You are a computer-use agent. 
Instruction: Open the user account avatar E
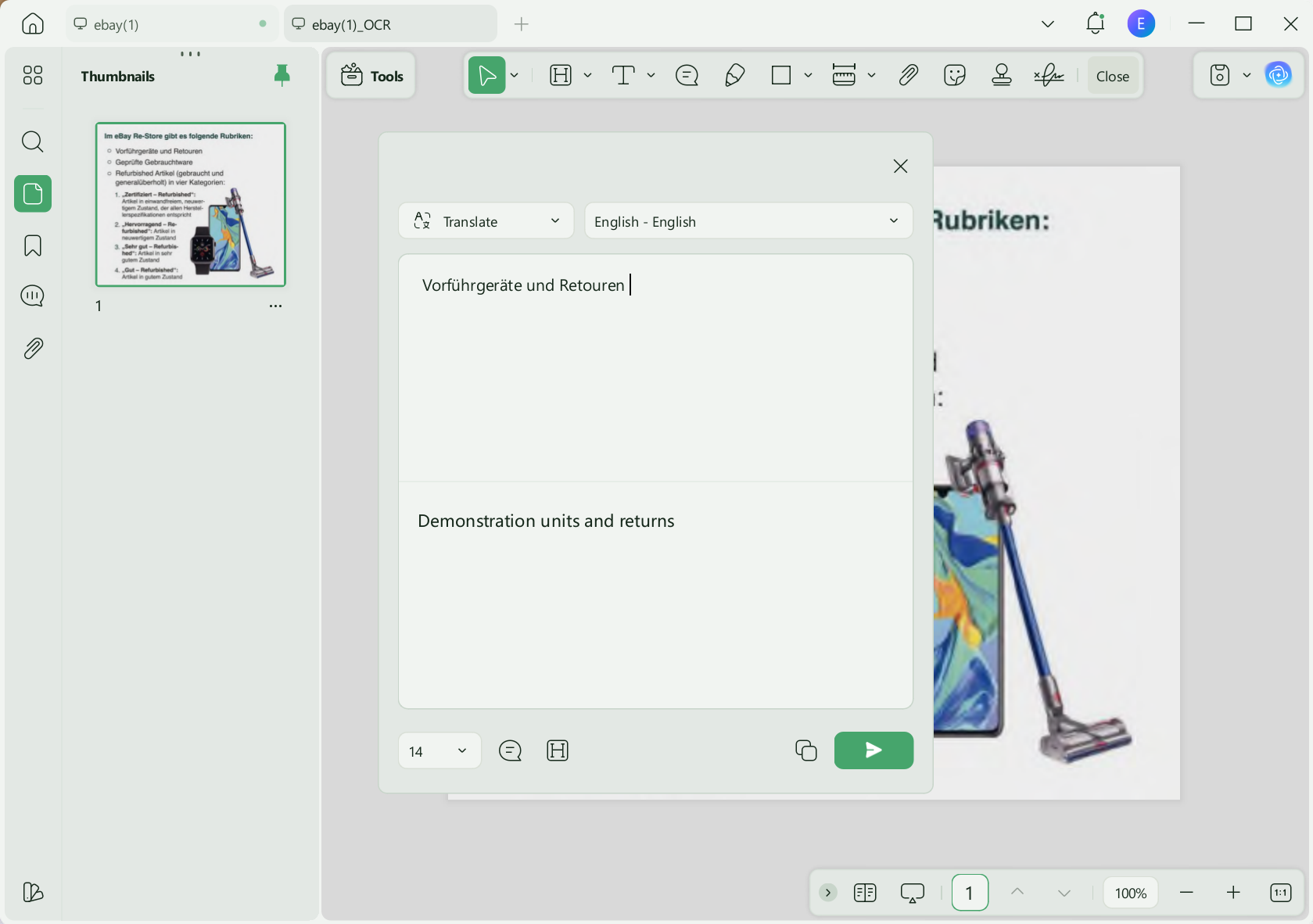pos(1141,23)
